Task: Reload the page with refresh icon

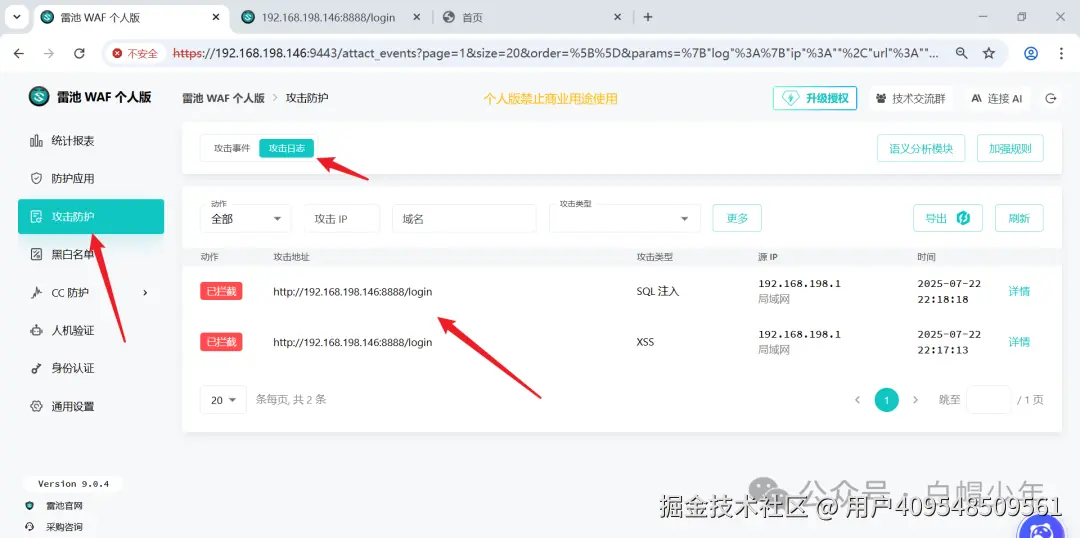Action: point(79,53)
